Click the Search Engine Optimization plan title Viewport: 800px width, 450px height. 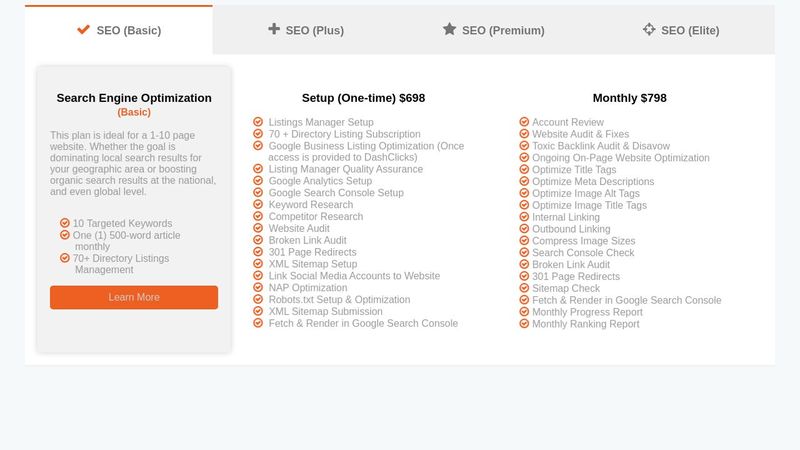pos(134,98)
